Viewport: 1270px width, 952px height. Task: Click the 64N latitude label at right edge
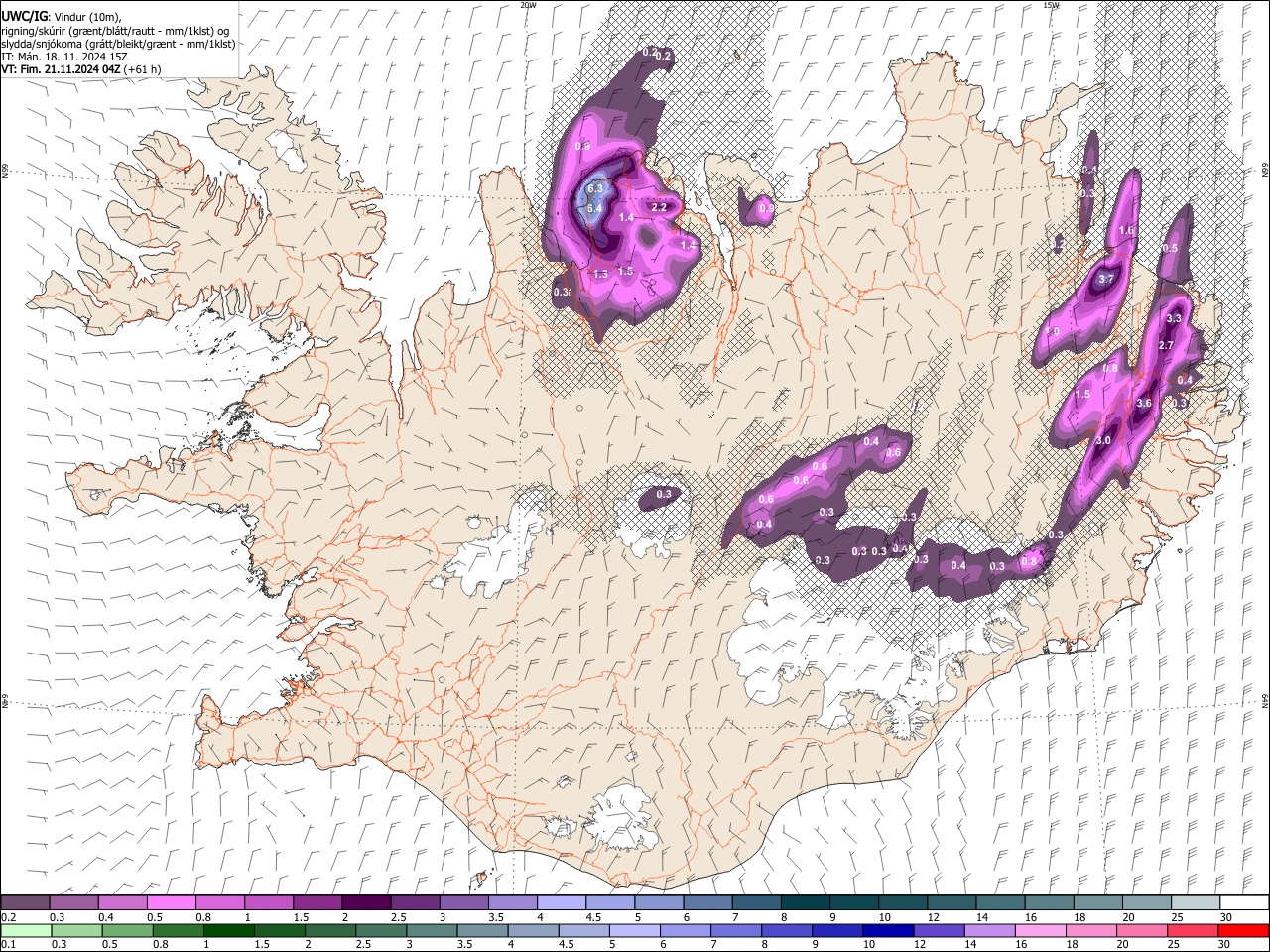1265,700
